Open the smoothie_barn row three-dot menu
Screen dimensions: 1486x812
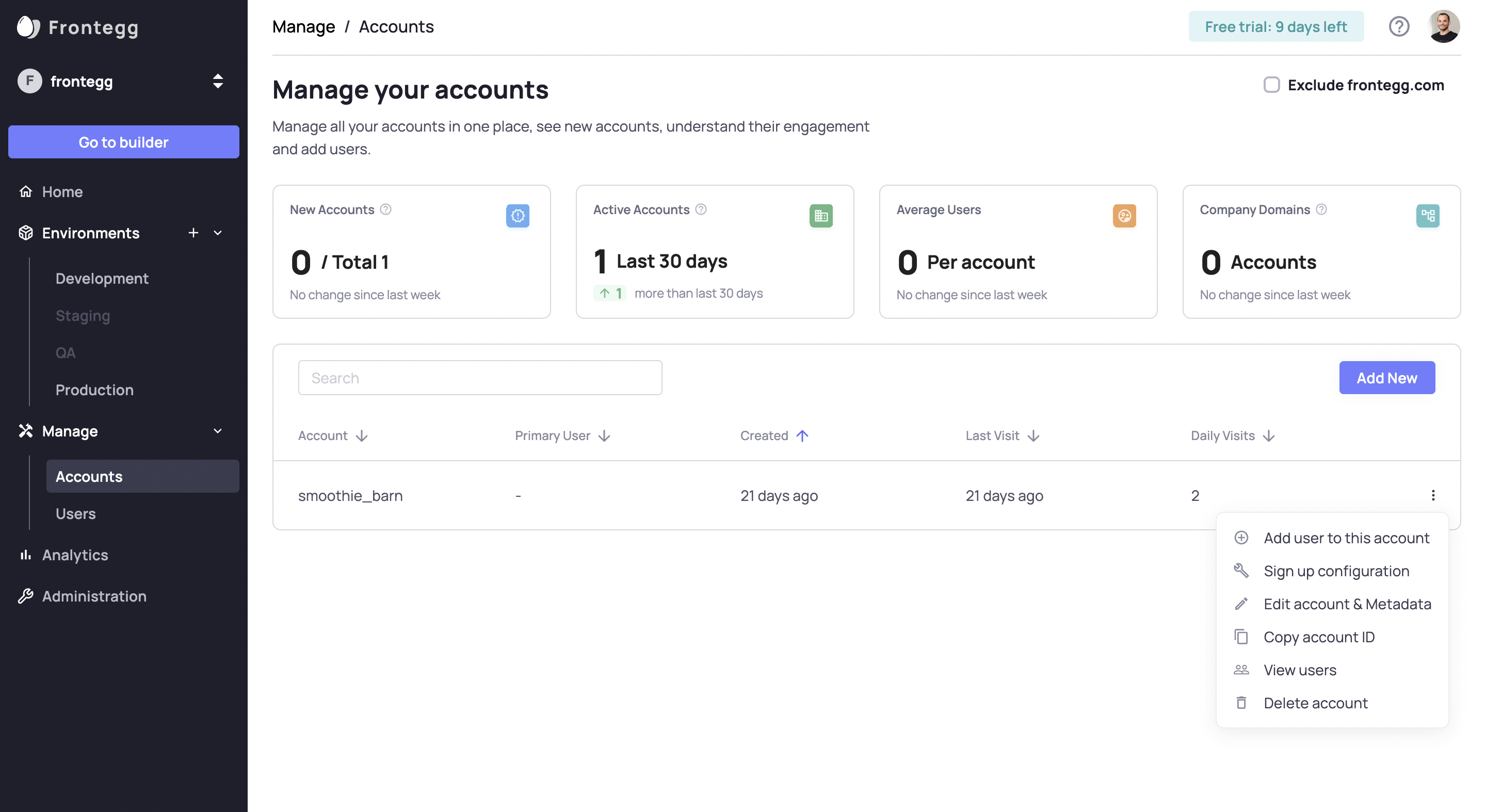click(1433, 495)
